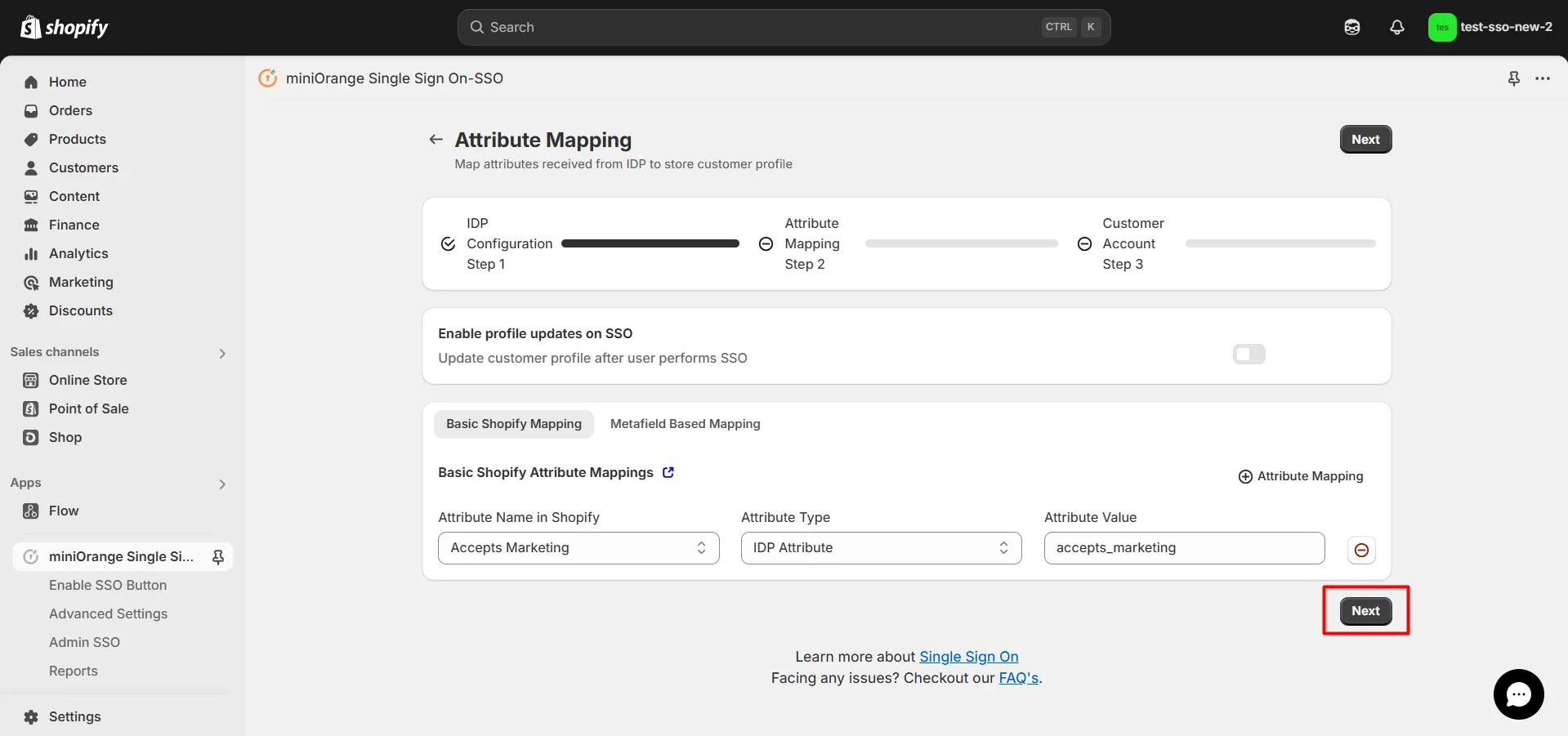Click the IDP Configuration Step 1 progress bar

(650, 243)
